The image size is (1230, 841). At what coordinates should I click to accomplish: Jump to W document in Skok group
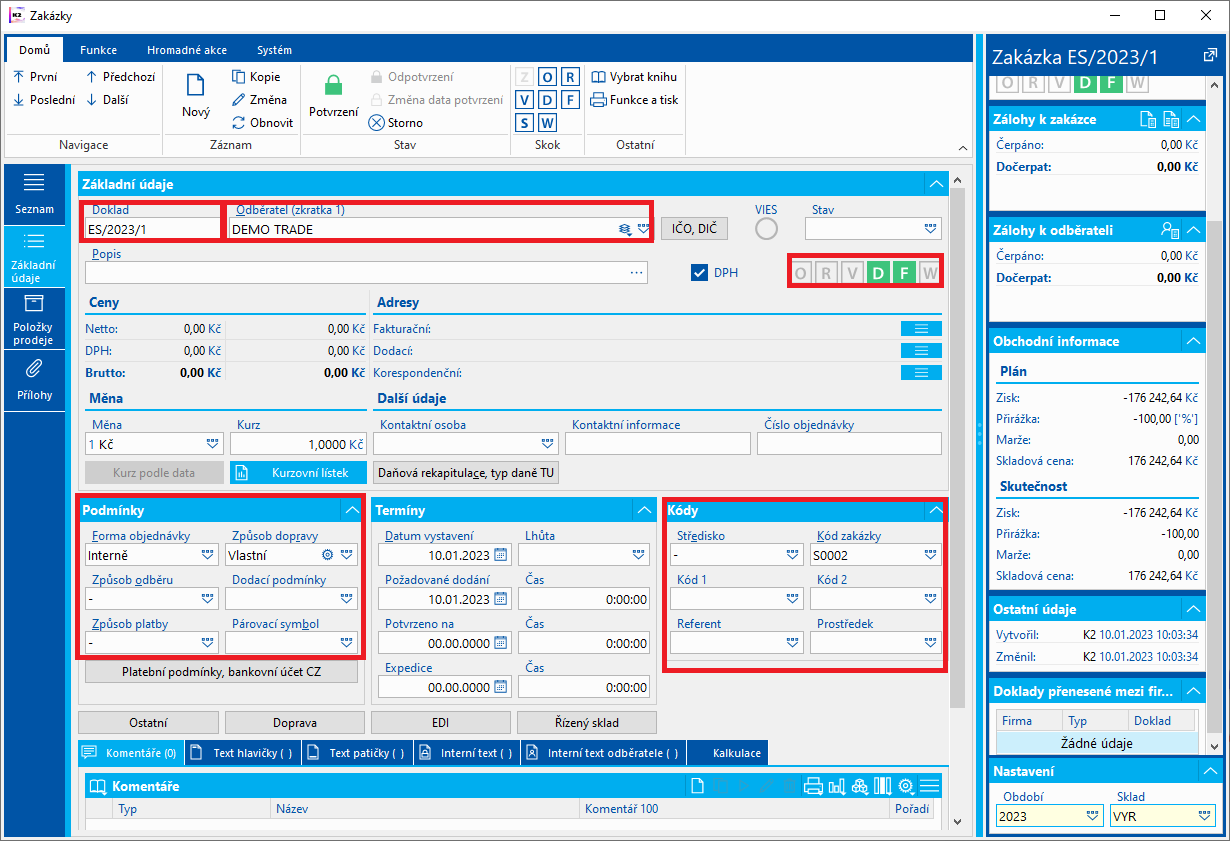pyautogui.click(x=547, y=123)
